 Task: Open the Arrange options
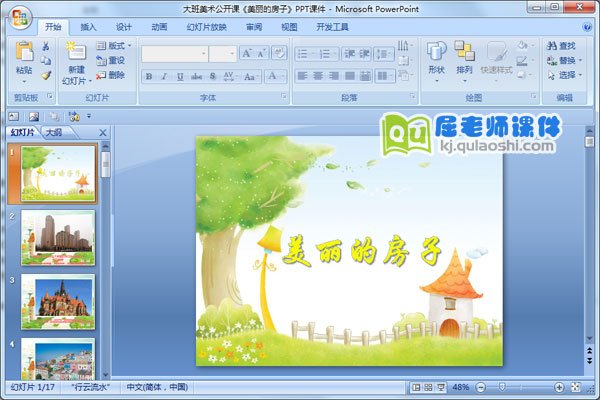pos(465,61)
